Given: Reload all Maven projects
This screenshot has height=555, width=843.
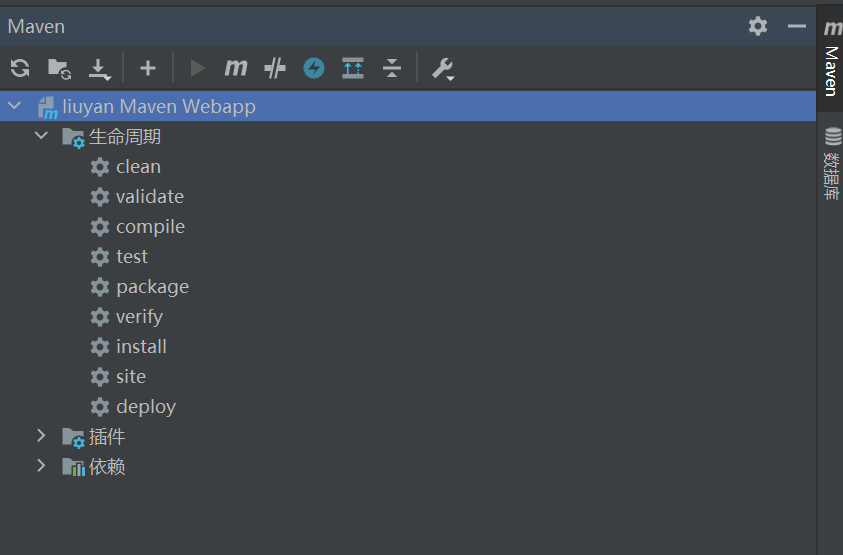Looking at the screenshot, I should click(20, 68).
